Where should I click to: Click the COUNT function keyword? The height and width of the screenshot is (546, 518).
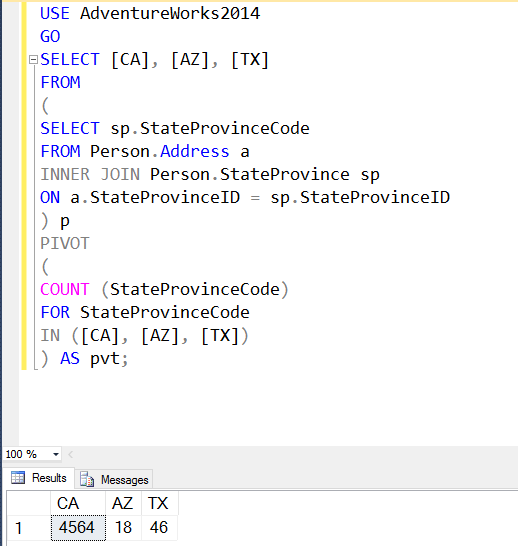(65, 289)
